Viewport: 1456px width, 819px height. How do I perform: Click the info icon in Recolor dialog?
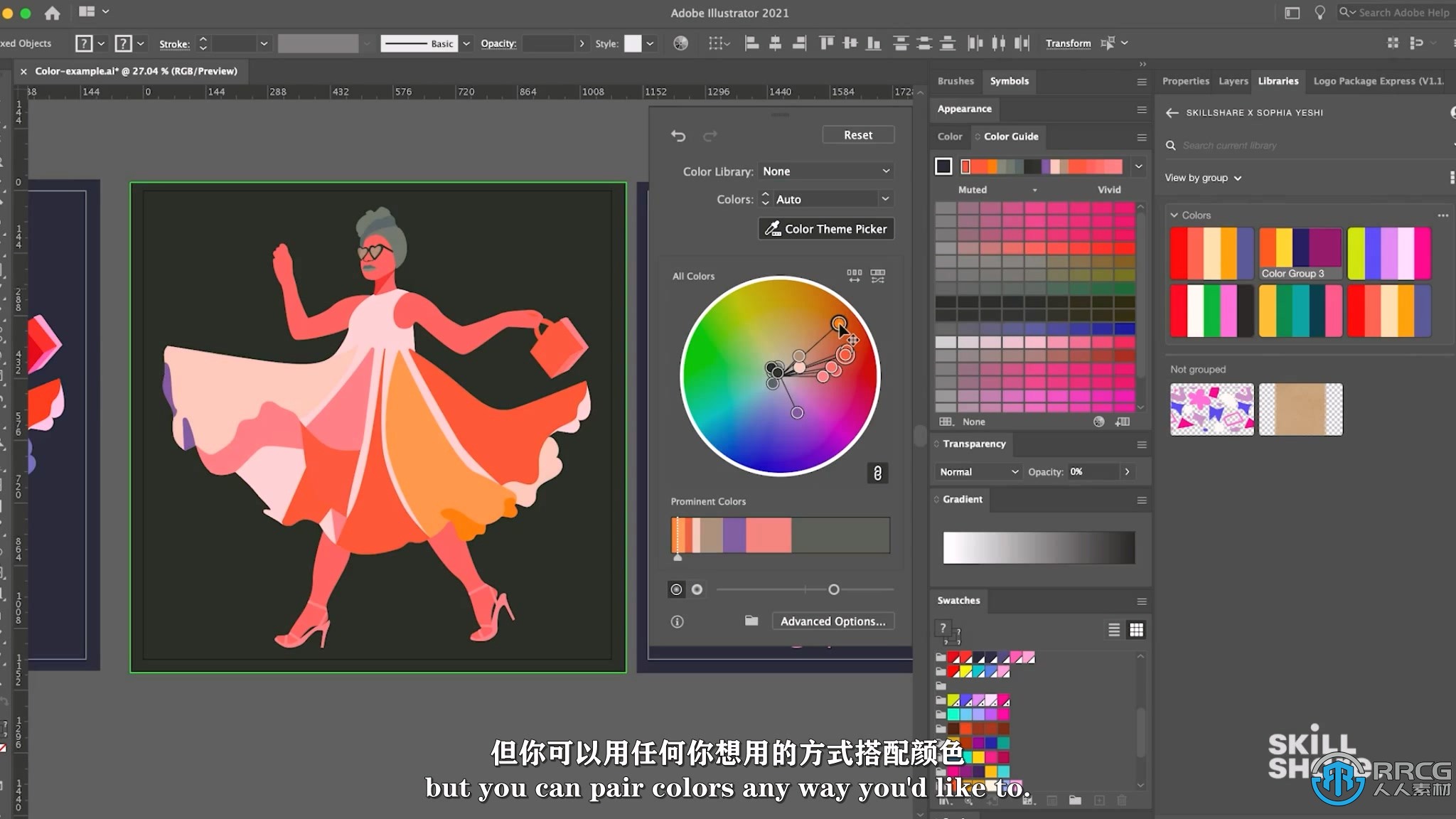click(x=677, y=621)
